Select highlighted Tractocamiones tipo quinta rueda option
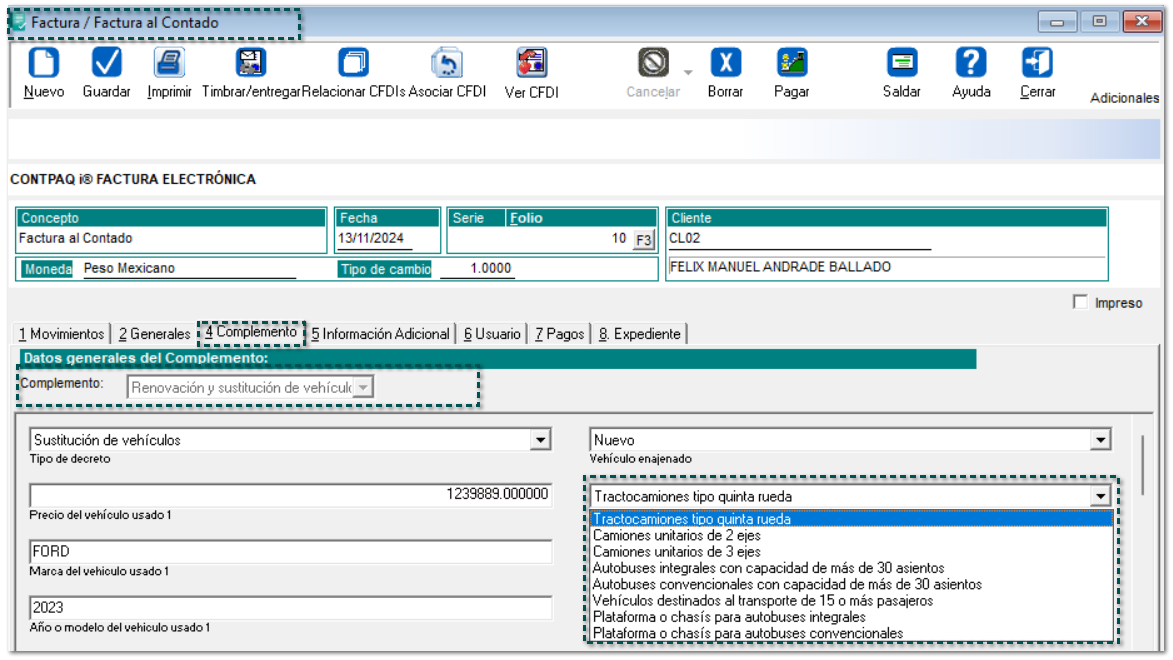Image resolution: width=1173 pixels, height=660 pixels. [x=851, y=519]
